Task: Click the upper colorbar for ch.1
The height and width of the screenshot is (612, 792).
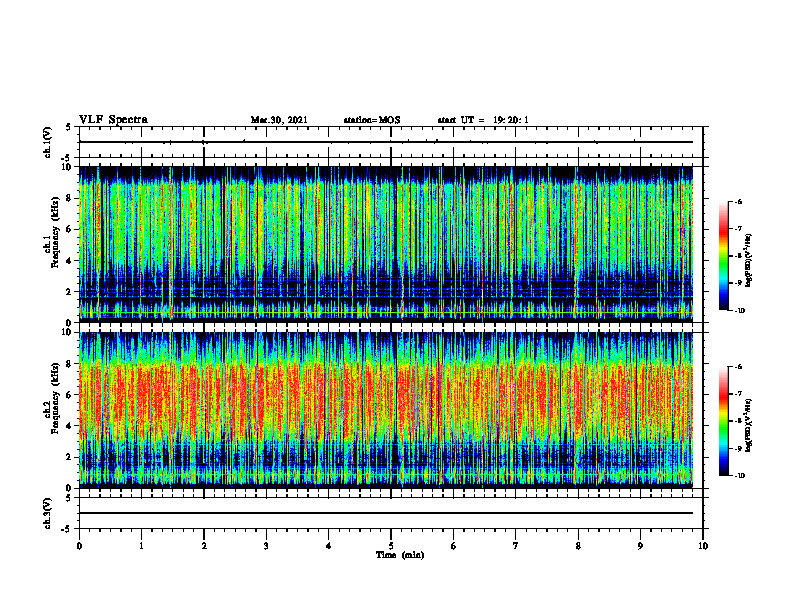Action: coord(724,256)
